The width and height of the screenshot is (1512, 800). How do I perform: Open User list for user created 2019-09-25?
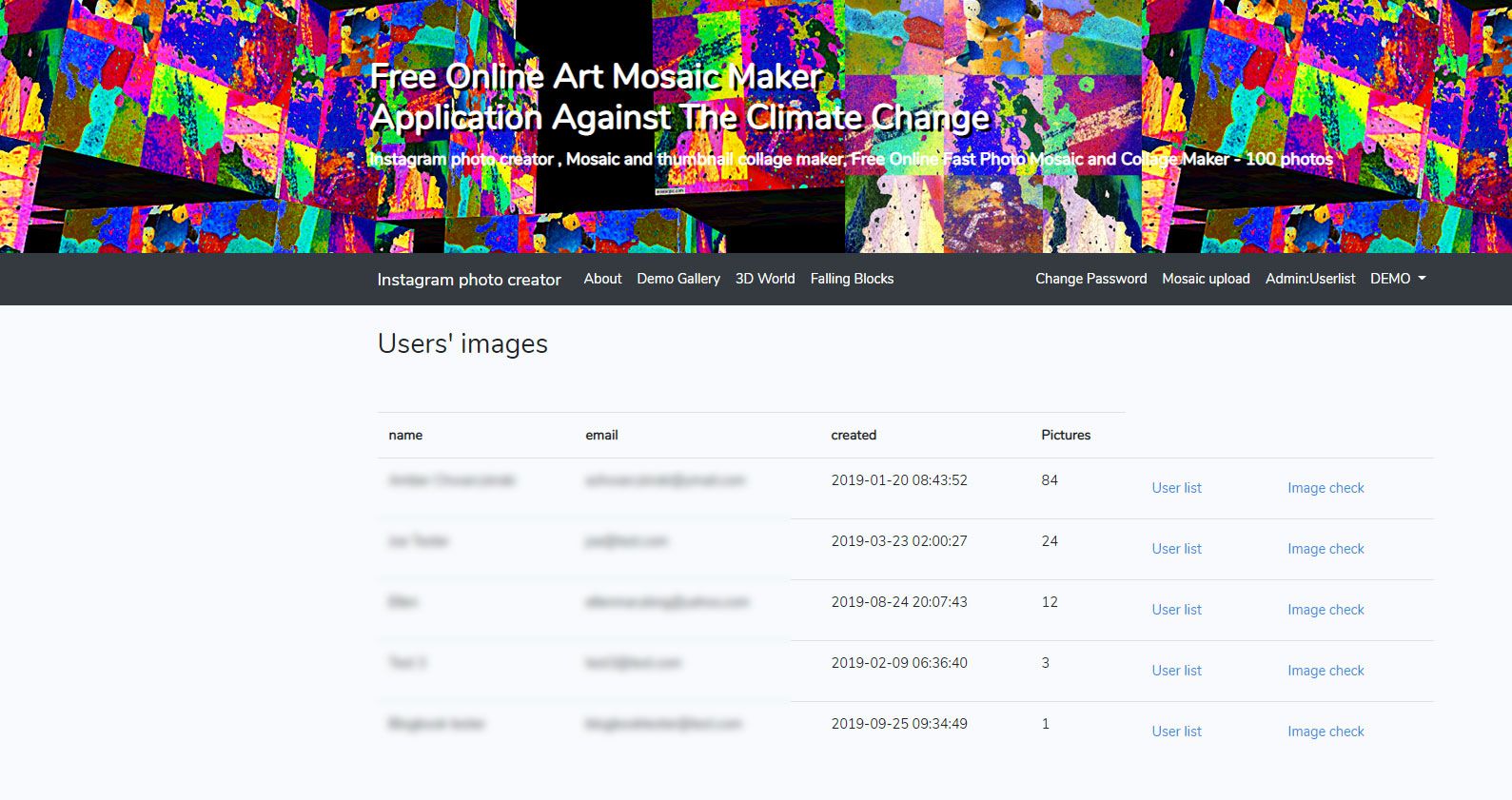[x=1176, y=732]
